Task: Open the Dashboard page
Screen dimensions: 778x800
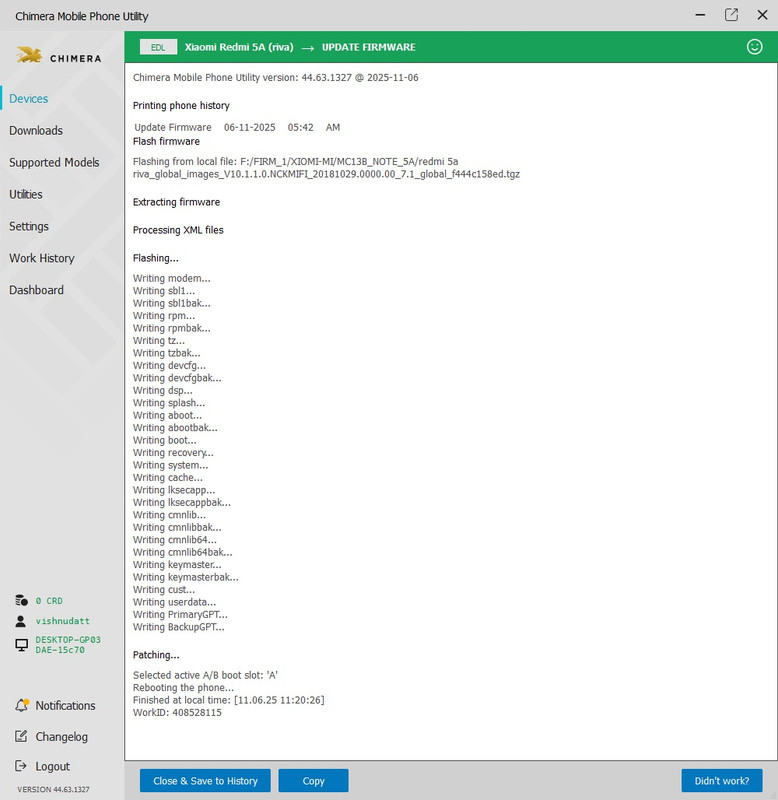Action: pos(36,290)
